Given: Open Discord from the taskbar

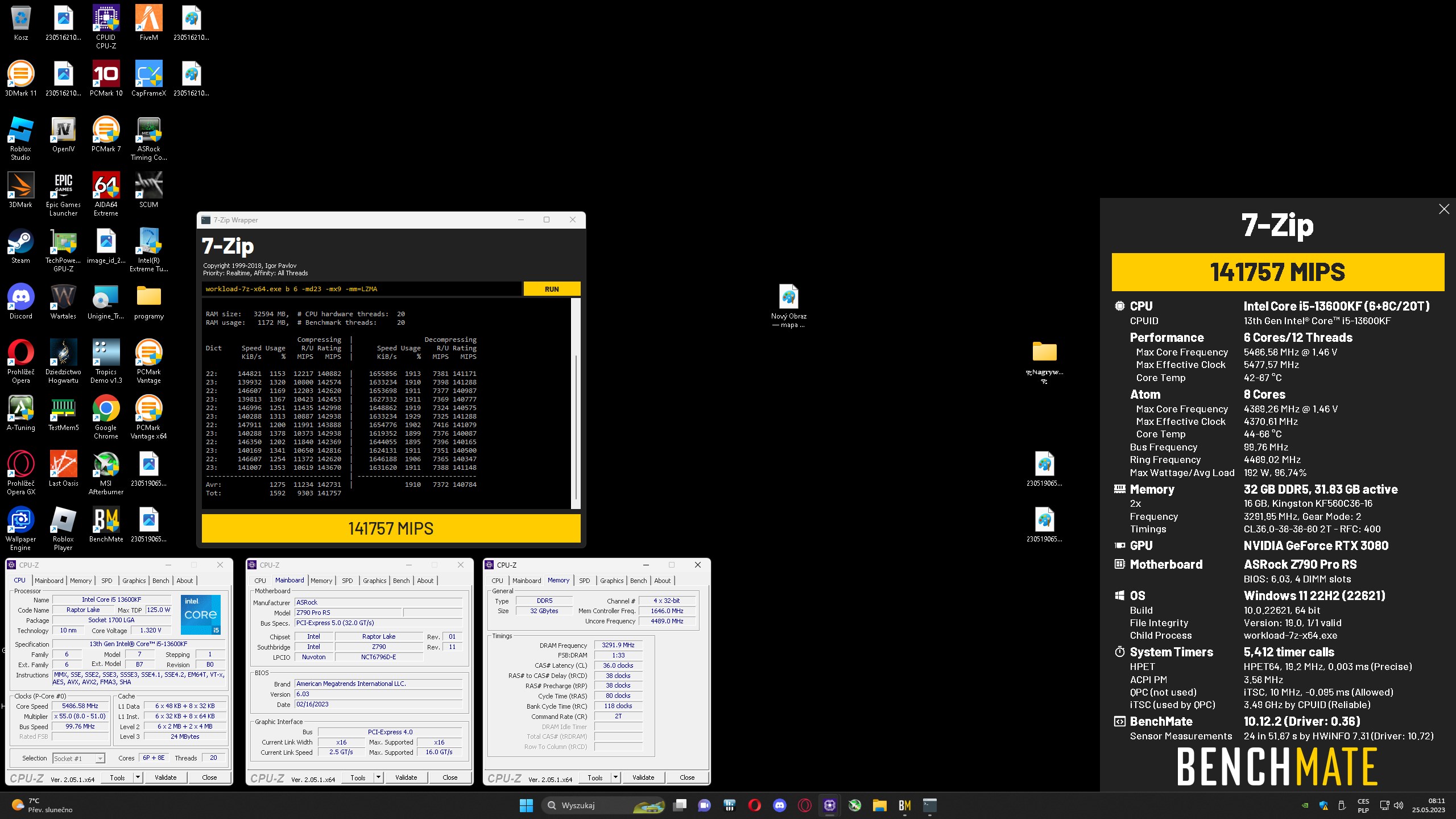Looking at the screenshot, I should pos(779,805).
